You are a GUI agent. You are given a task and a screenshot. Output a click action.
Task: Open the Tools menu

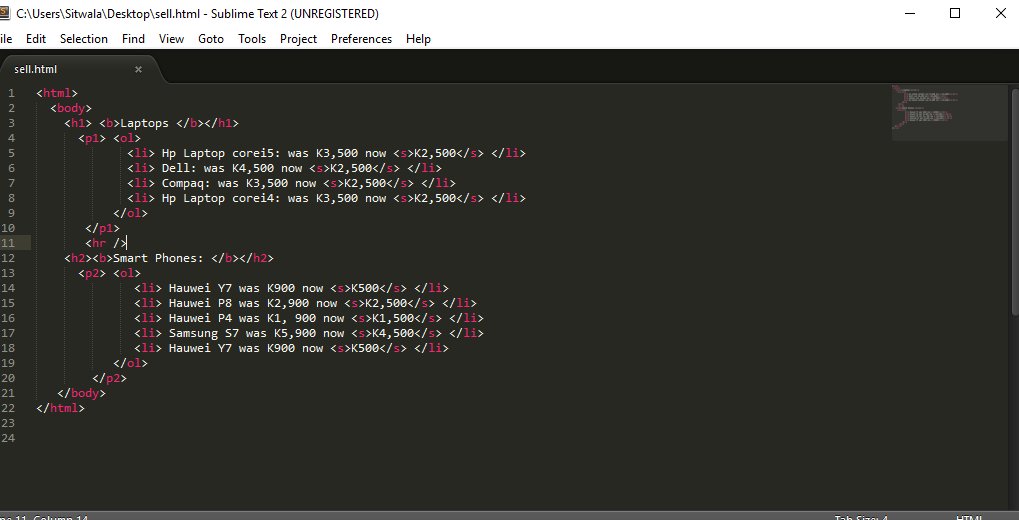point(252,39)
